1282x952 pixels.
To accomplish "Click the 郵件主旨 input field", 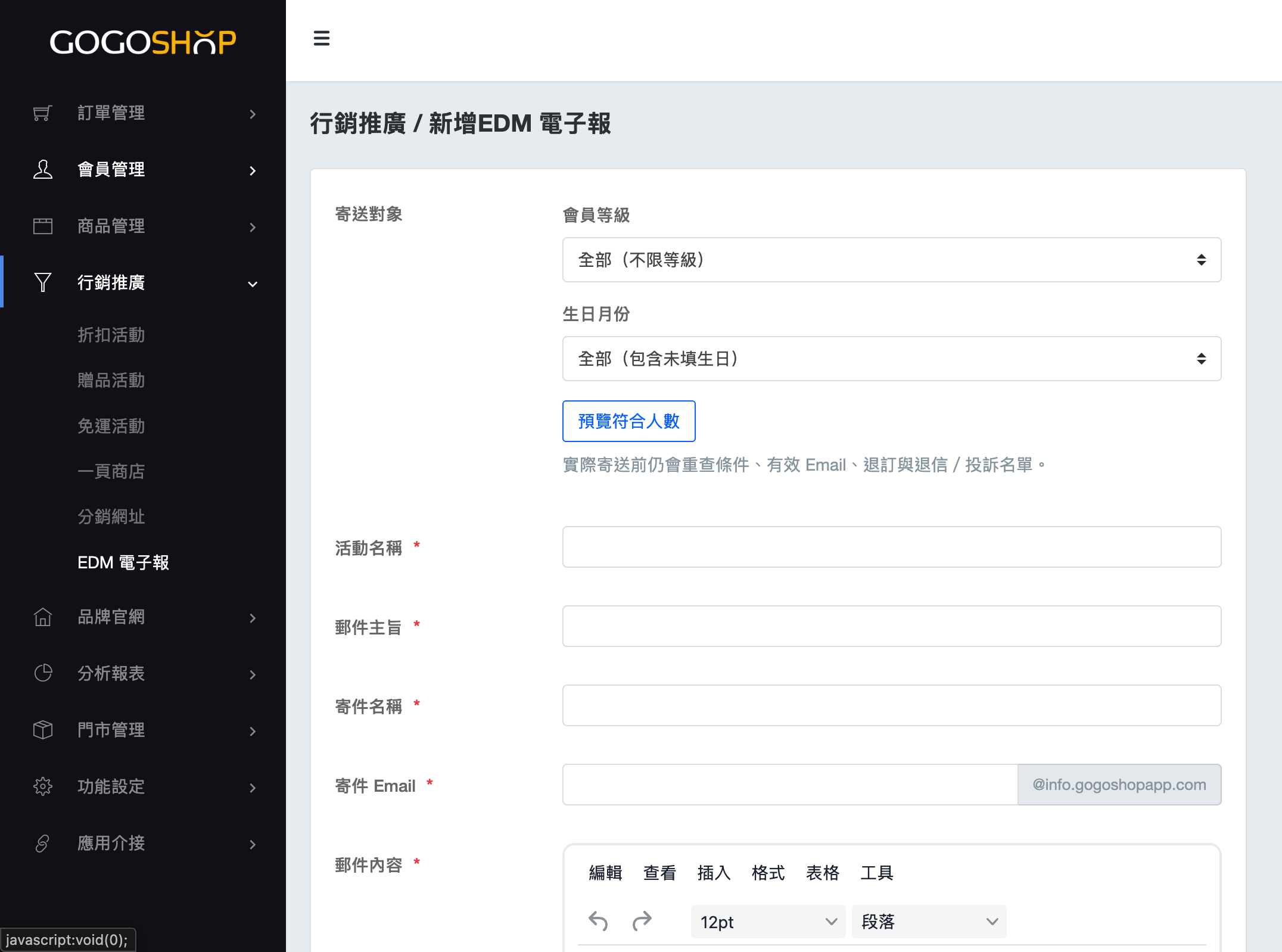I will point(892,626).
